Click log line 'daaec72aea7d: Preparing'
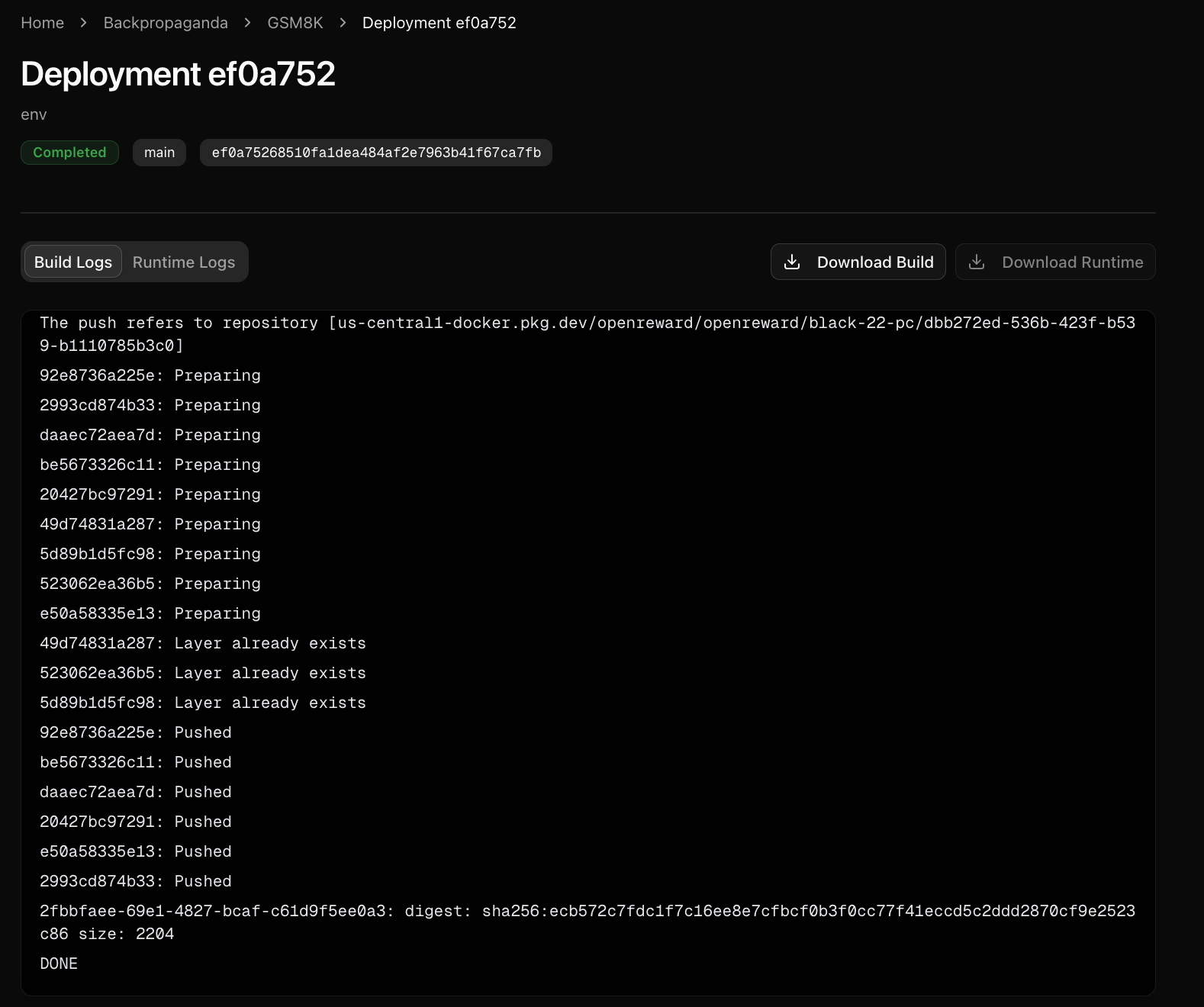 click(150, 435)
